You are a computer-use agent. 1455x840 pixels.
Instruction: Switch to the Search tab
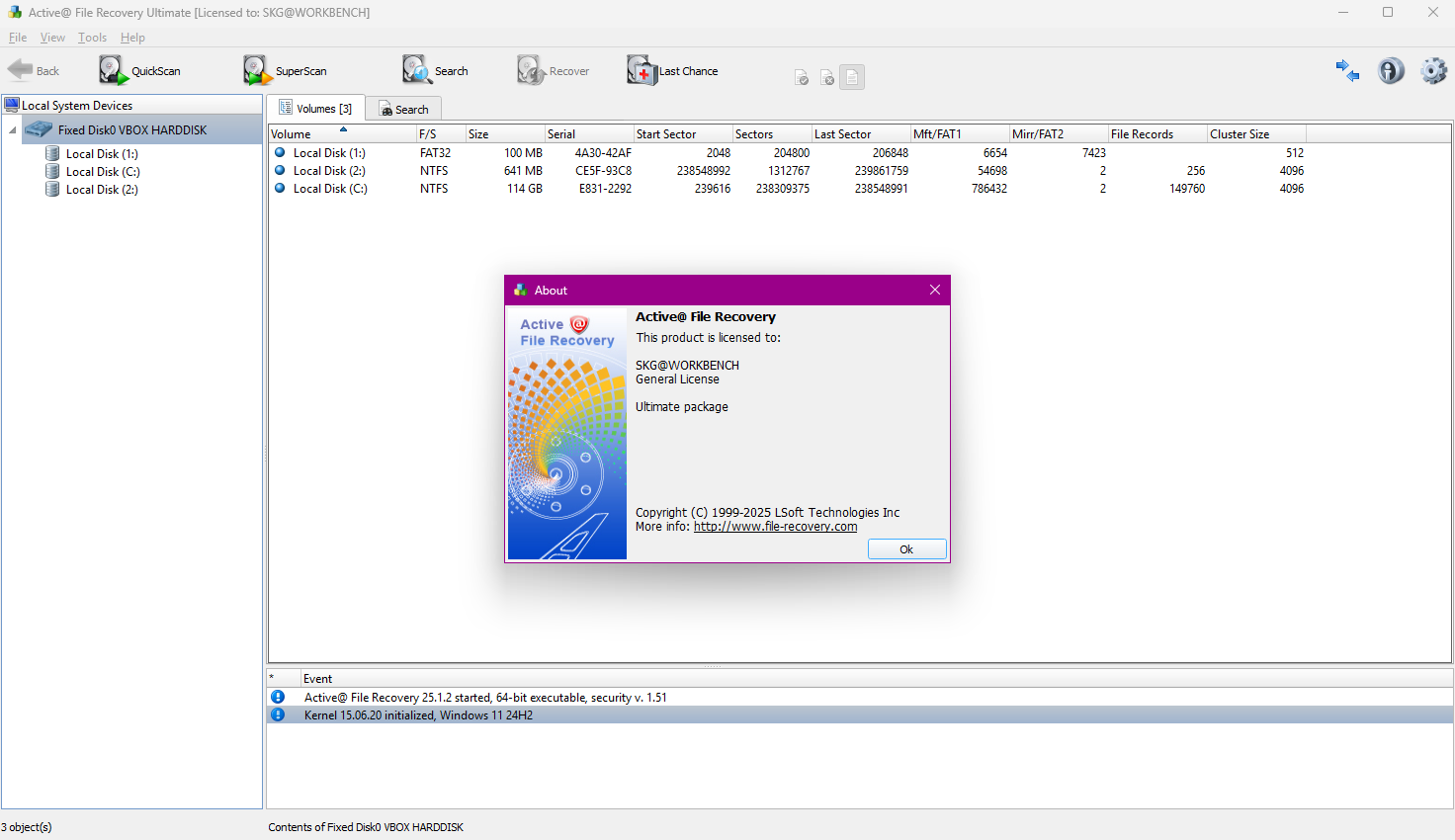tap(403, 109)
